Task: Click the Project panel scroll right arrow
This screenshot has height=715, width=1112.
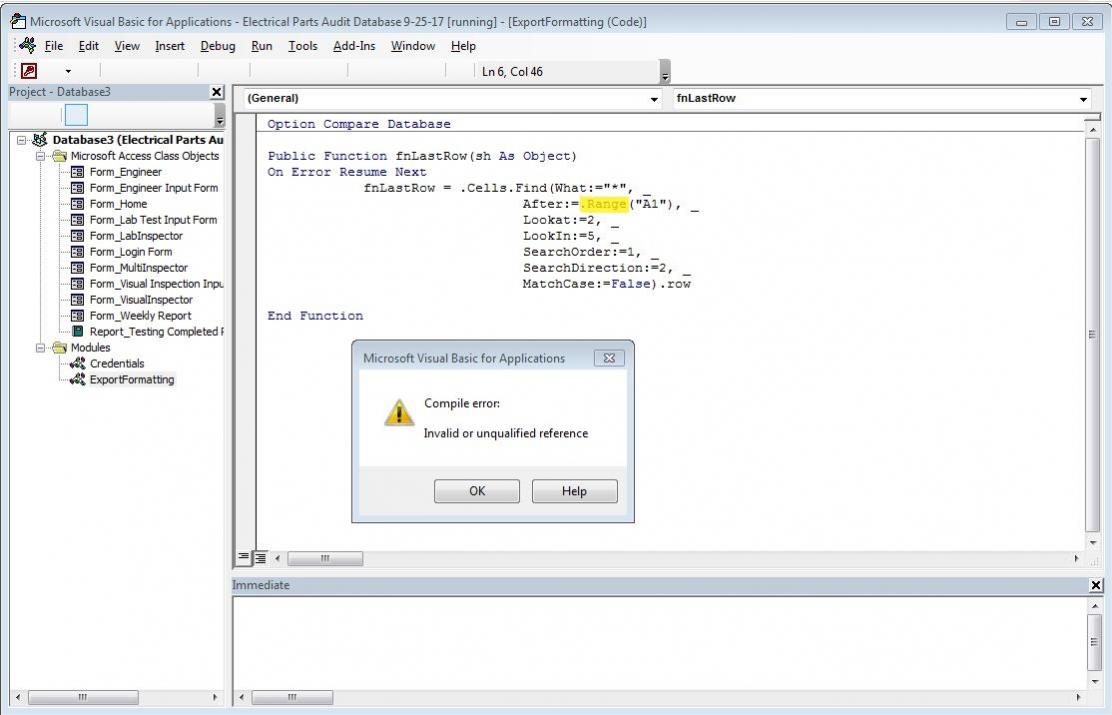Action: [216, 697]
